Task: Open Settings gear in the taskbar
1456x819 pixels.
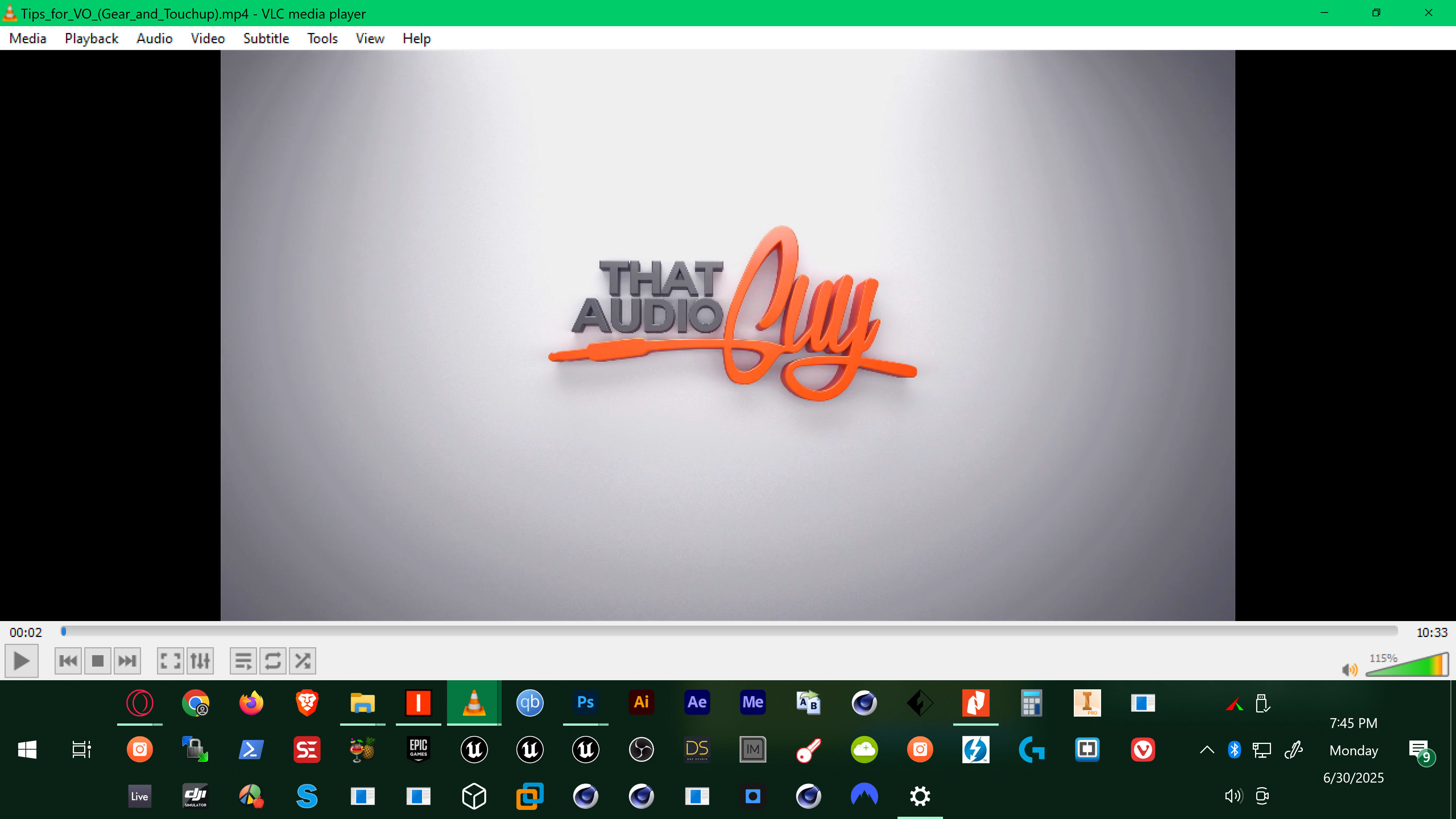Action: (x=920, y=796)
